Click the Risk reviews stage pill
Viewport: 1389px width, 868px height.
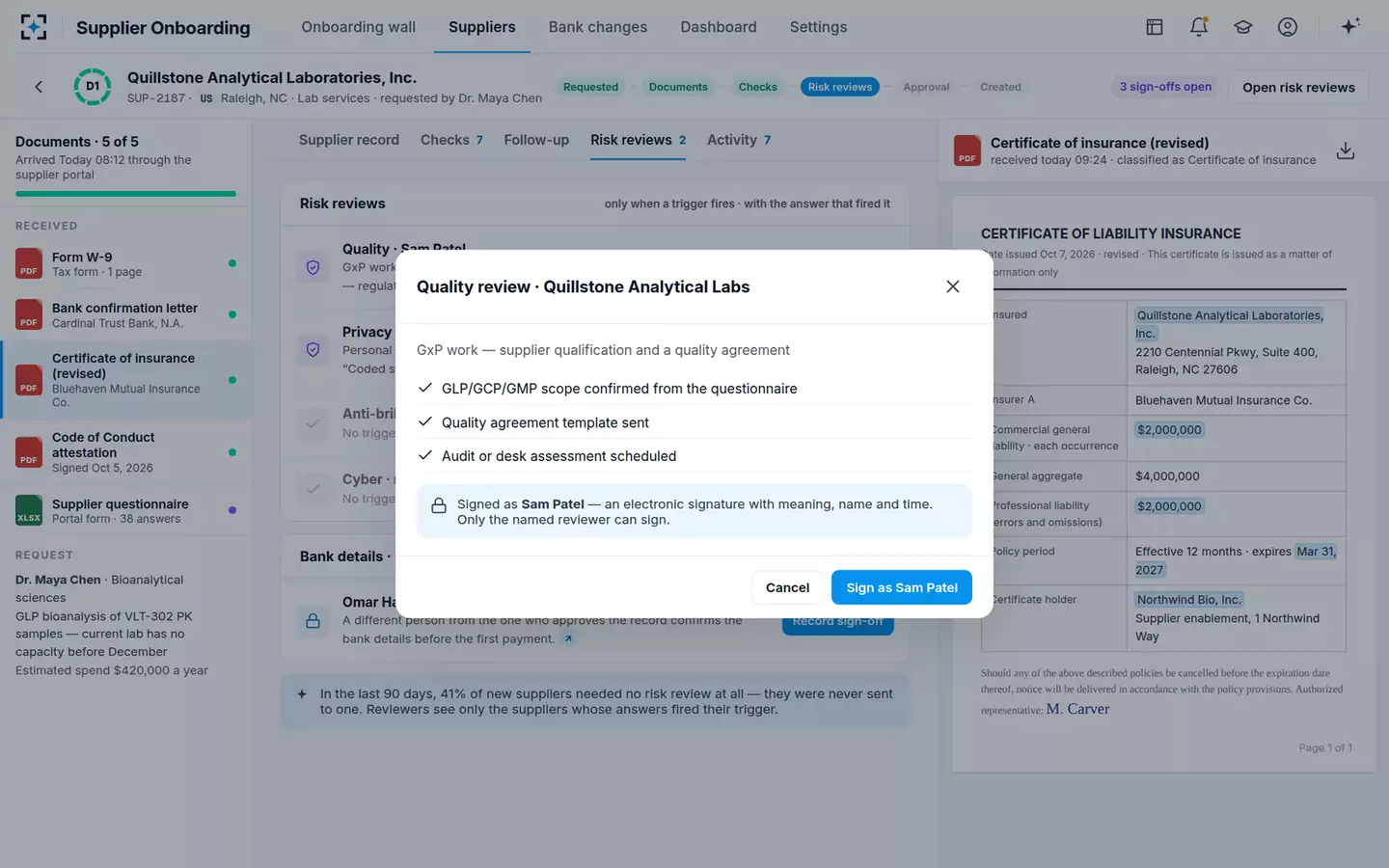click(840, 87)
